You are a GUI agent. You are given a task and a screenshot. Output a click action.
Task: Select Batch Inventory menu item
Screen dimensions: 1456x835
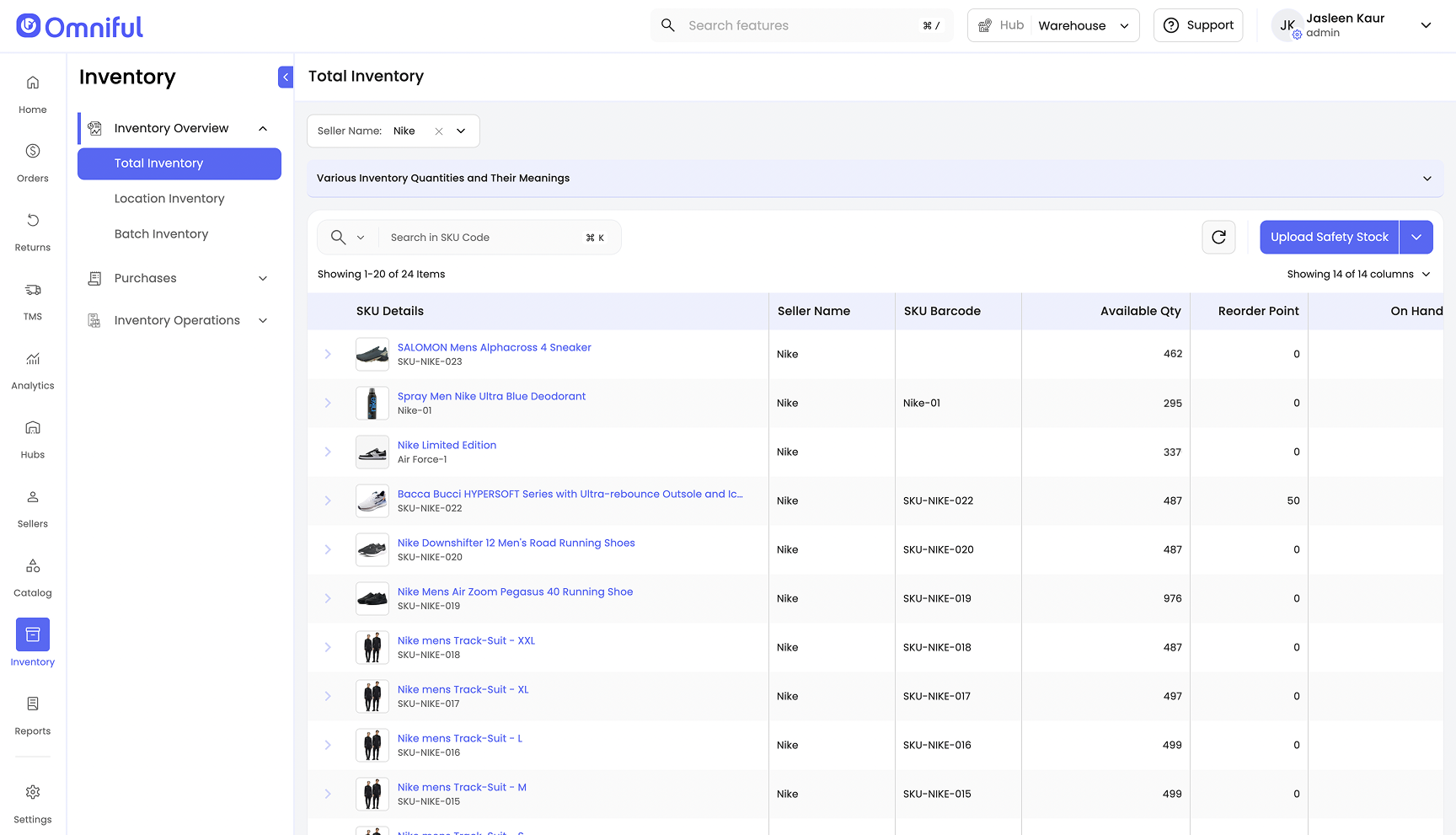click(x=161, y=234)
